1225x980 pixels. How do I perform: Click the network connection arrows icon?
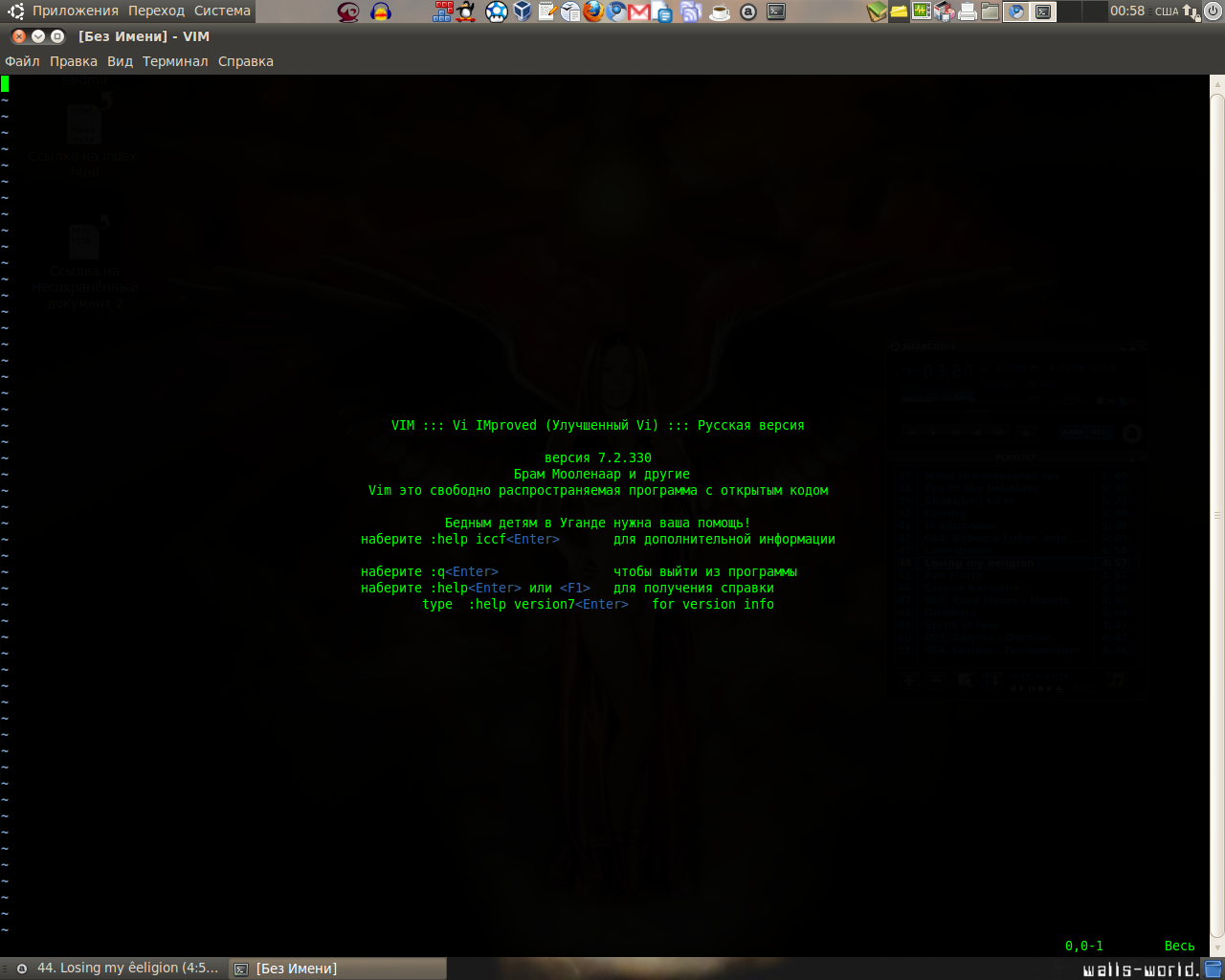[1190, 11]
